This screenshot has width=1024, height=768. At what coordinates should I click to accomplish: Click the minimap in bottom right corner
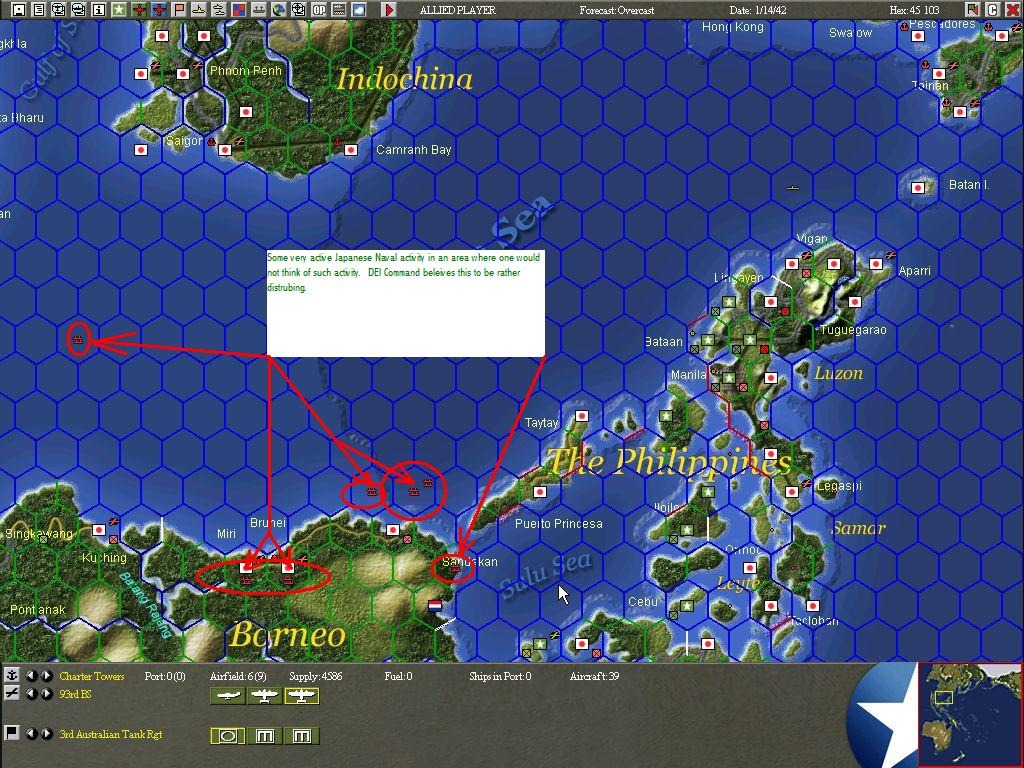click(969, 713)
